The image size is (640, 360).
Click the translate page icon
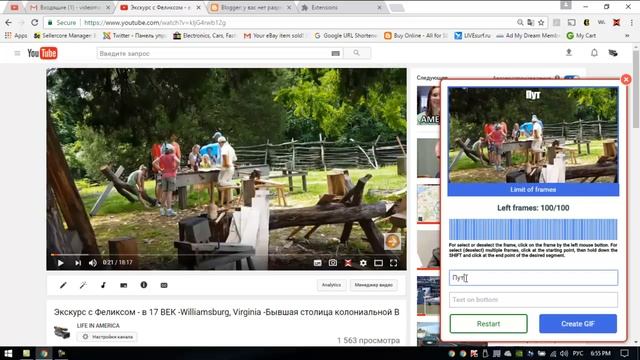531,22
